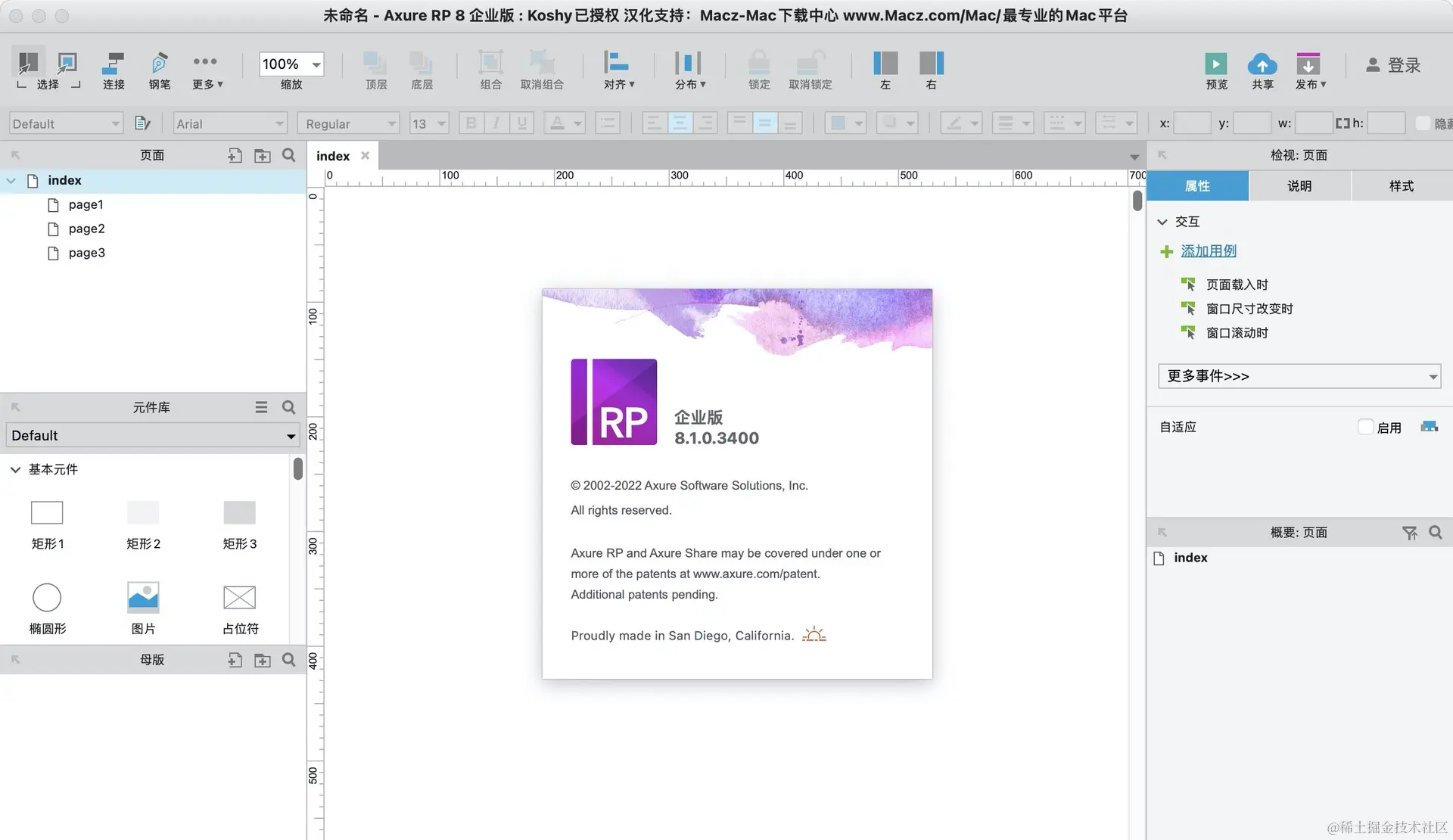Image resolution: width=1453 pixels, height=840 pixels.
Task: Click the Add Case (添加用例) link
Action: click(x=1208, y=251)
